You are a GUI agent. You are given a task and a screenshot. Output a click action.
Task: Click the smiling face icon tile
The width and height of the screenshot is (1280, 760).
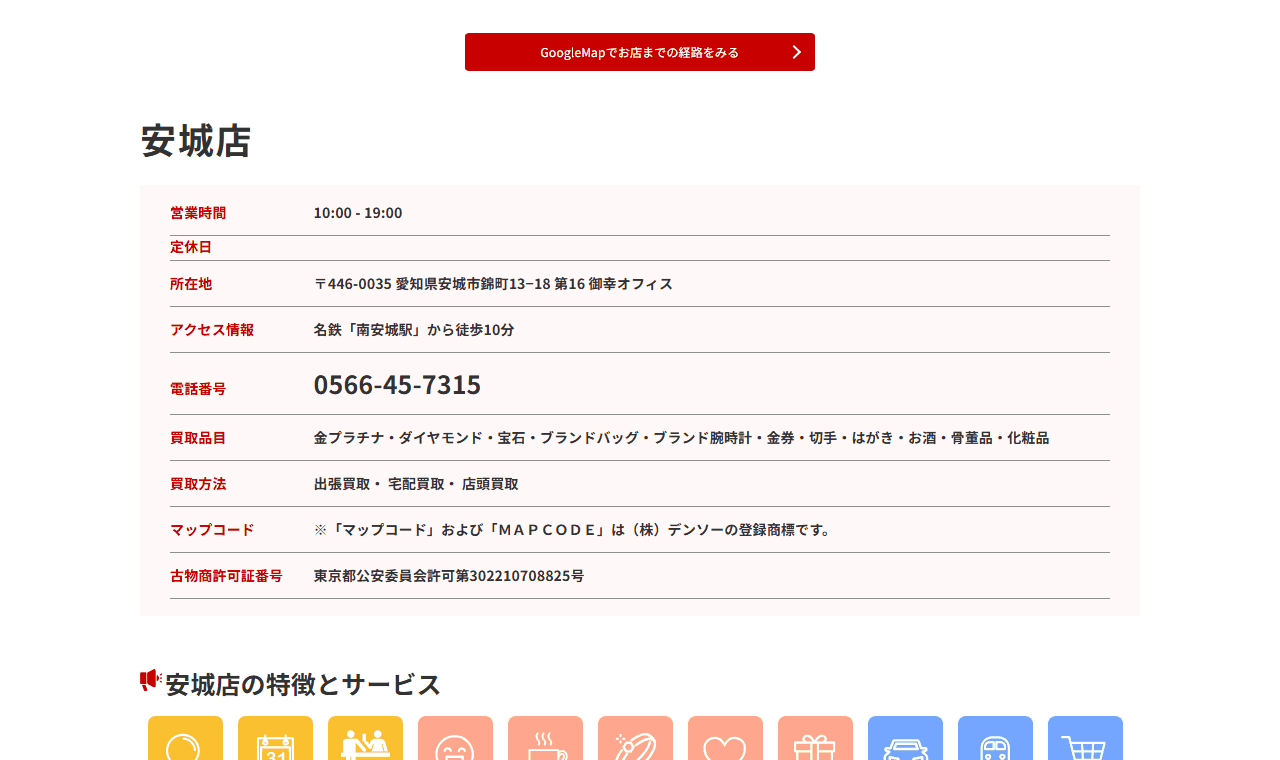[x=455, y=738]
